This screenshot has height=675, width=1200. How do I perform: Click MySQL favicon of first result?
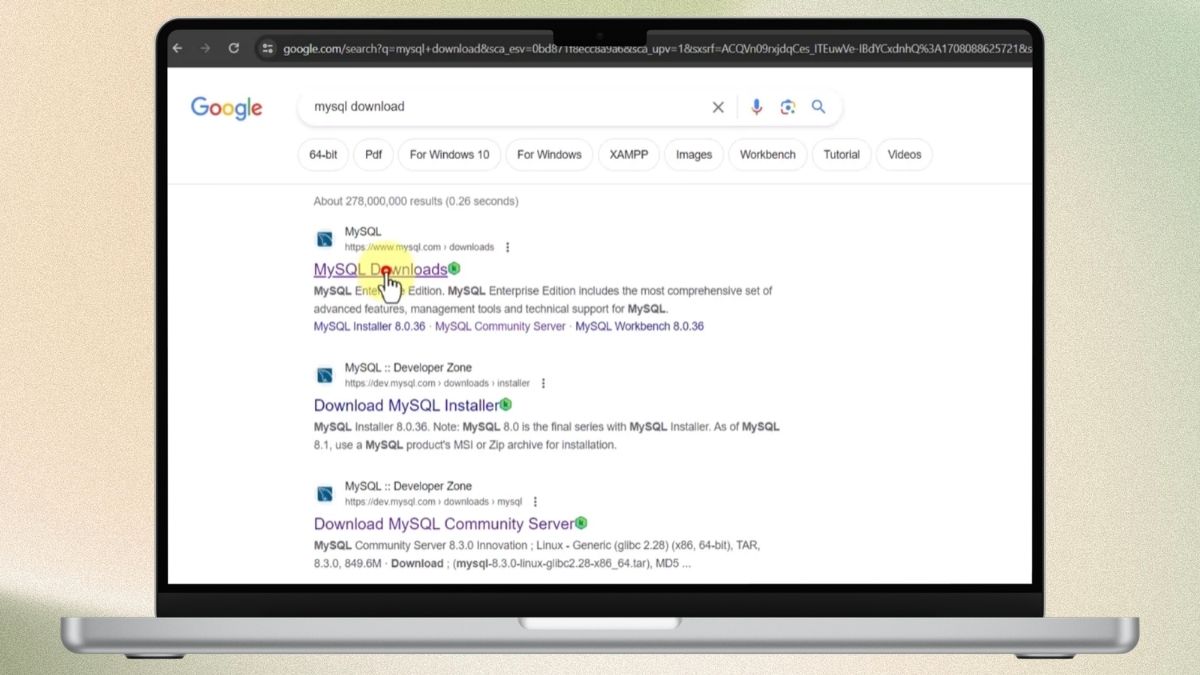pyautogui.click(x=325, y=239)
